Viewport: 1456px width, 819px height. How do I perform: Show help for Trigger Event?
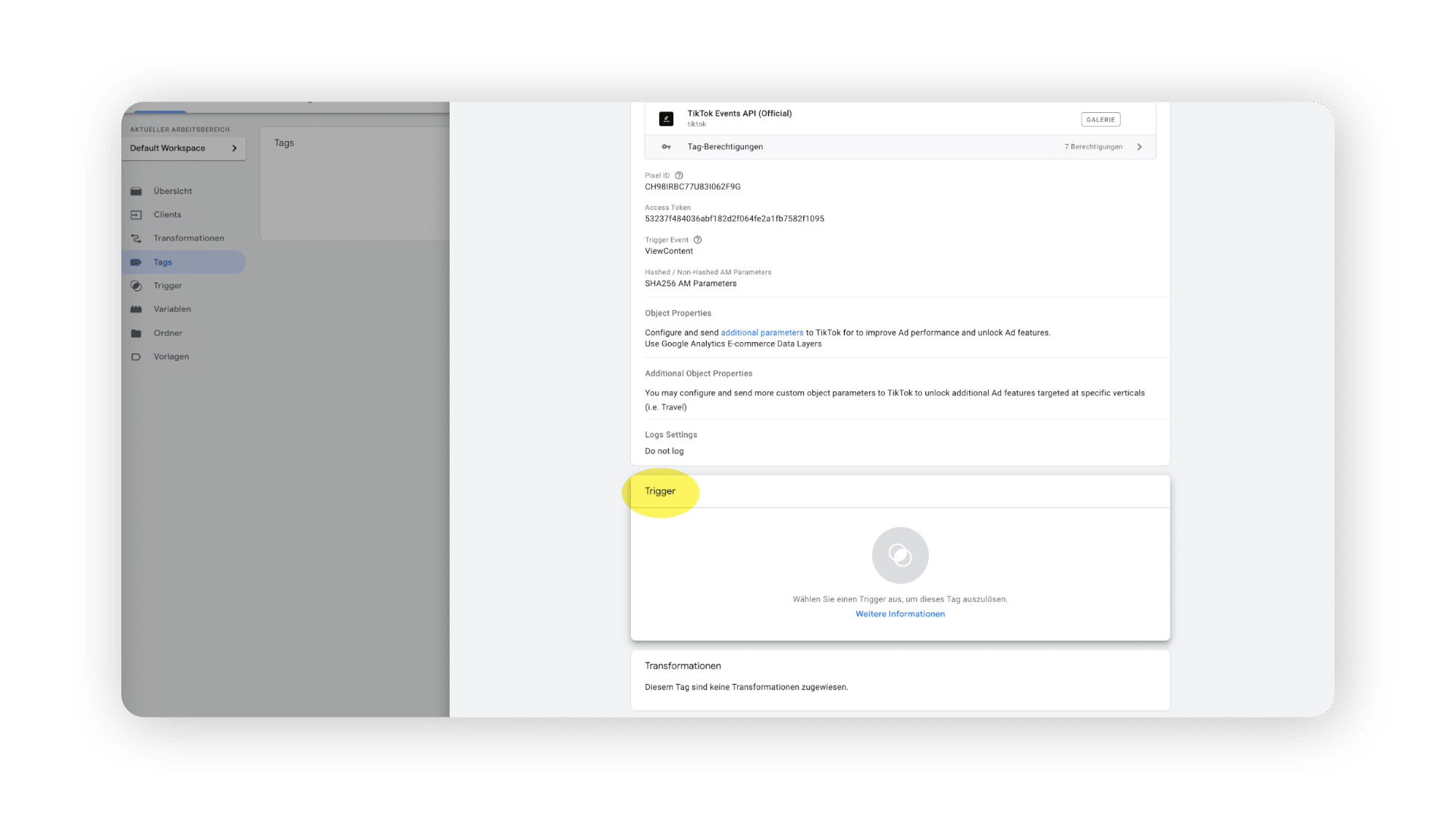[x=698, y=240]
